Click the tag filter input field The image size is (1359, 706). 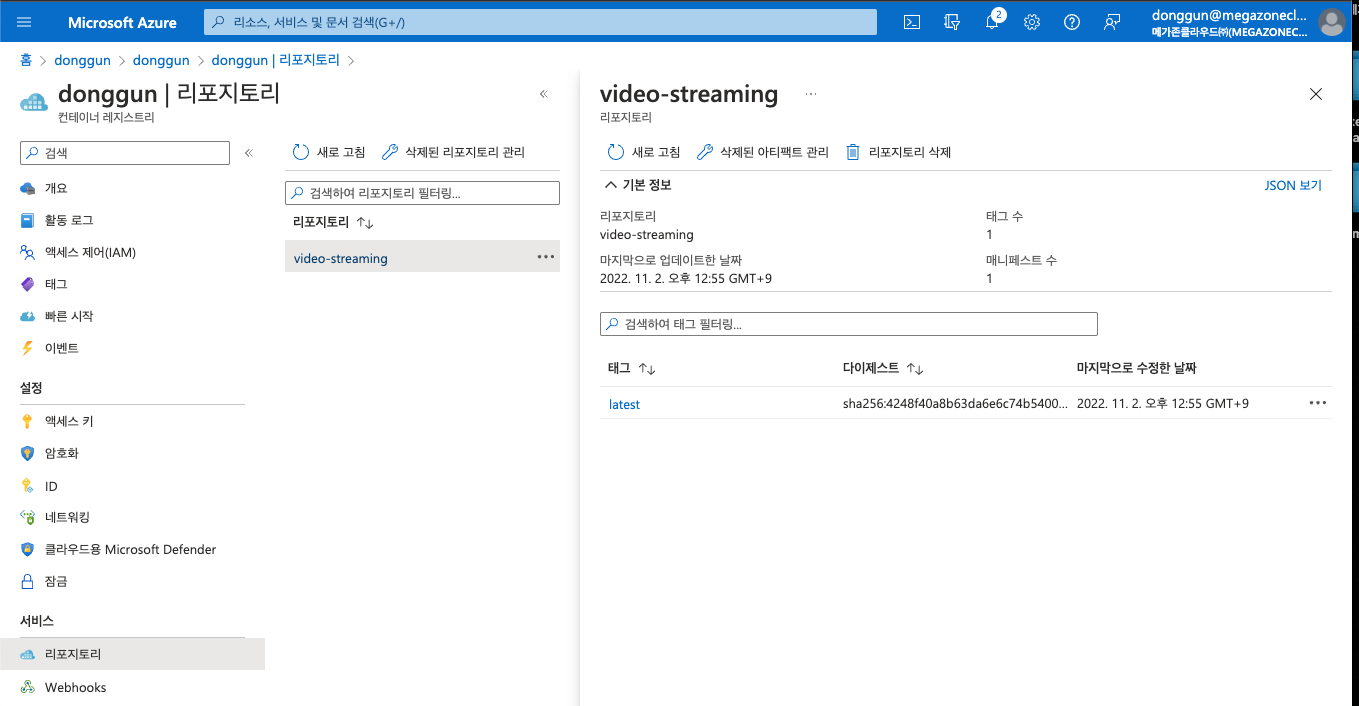point(848,324)
